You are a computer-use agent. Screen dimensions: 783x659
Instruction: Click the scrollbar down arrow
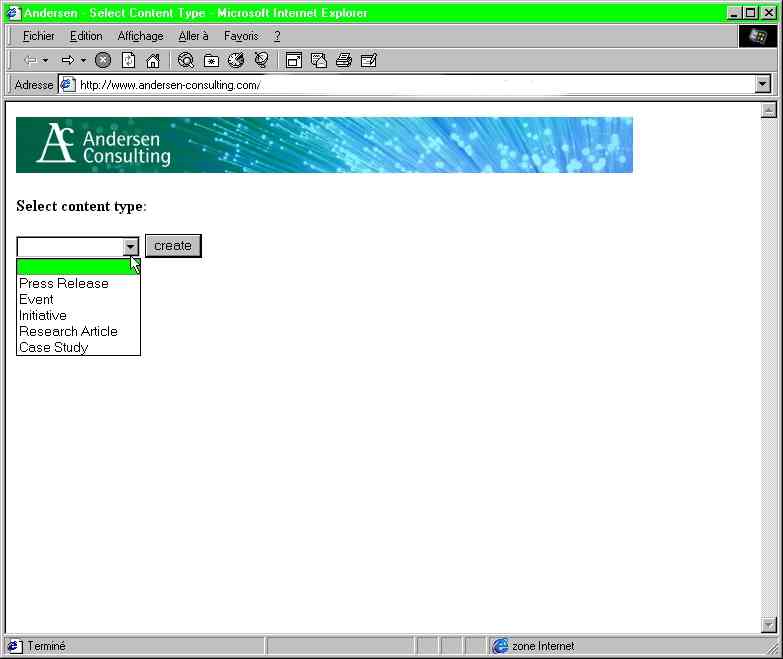click(769, 625)
